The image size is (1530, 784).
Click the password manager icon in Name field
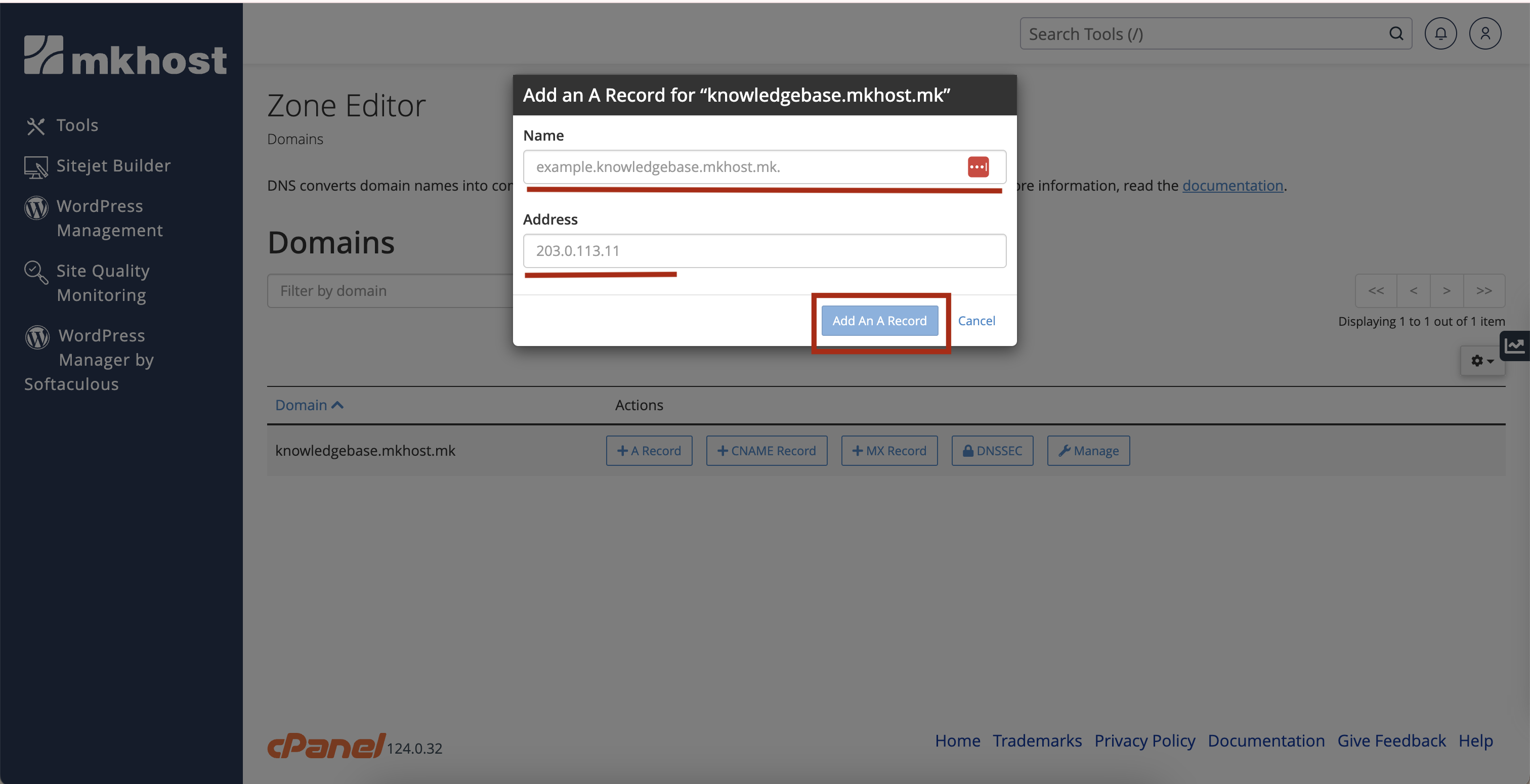coord(977,167)
